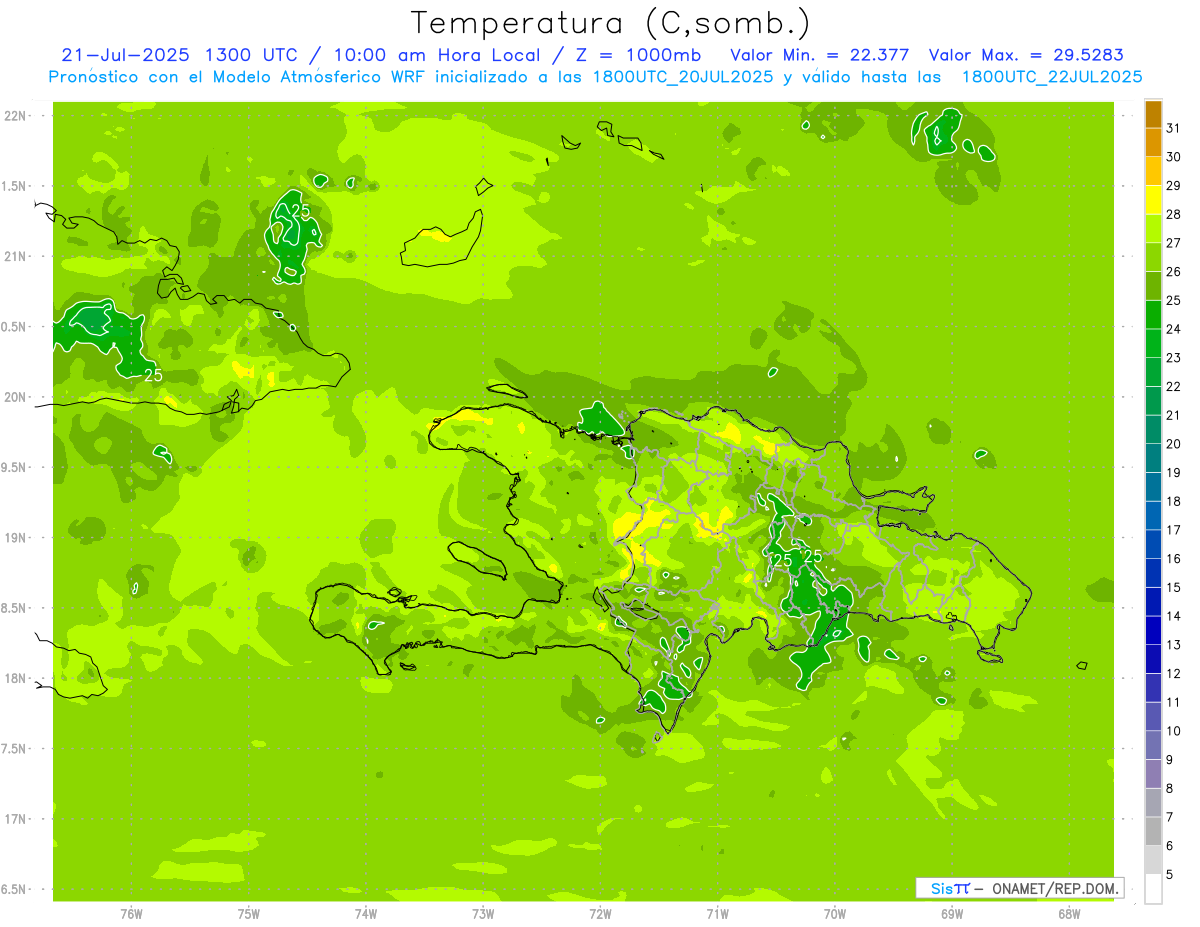Viewport: 1200px width, 927px height.
Task: Pick the teal colorbar band between 19 and 20
Action: [1153, 458]
